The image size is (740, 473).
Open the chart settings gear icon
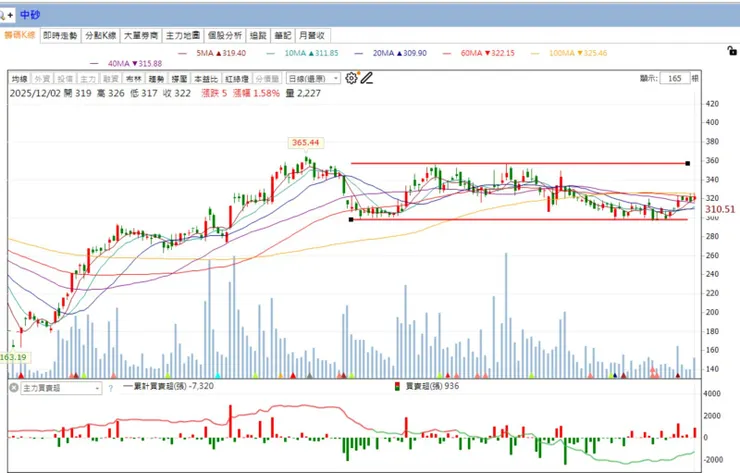pos(351,78)
